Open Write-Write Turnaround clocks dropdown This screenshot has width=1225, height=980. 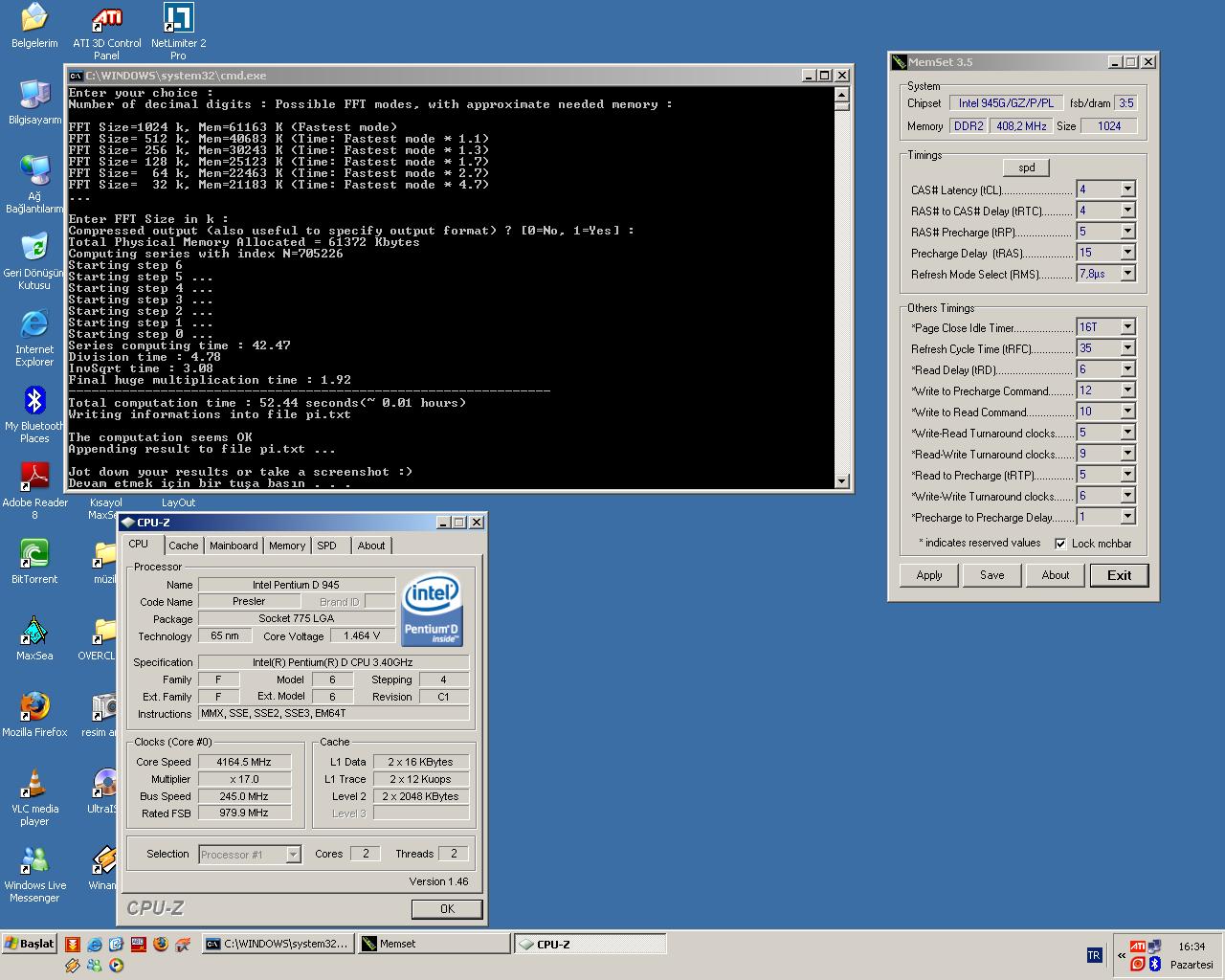(x=1126, y=496)
